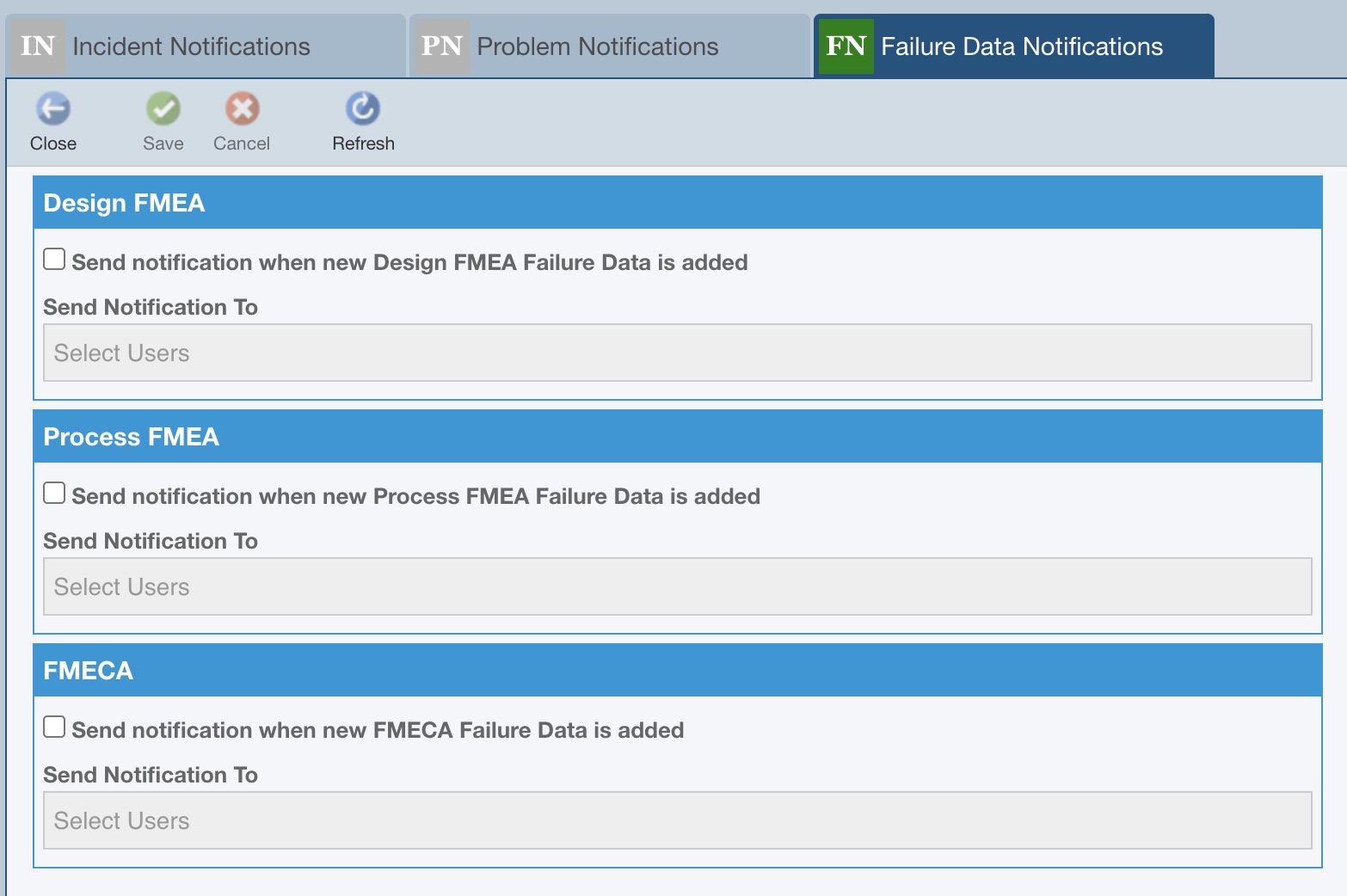The height and width of the screenshot is (896, 1347).
Task: Click the Refresh button
Action: click(363, 121)
